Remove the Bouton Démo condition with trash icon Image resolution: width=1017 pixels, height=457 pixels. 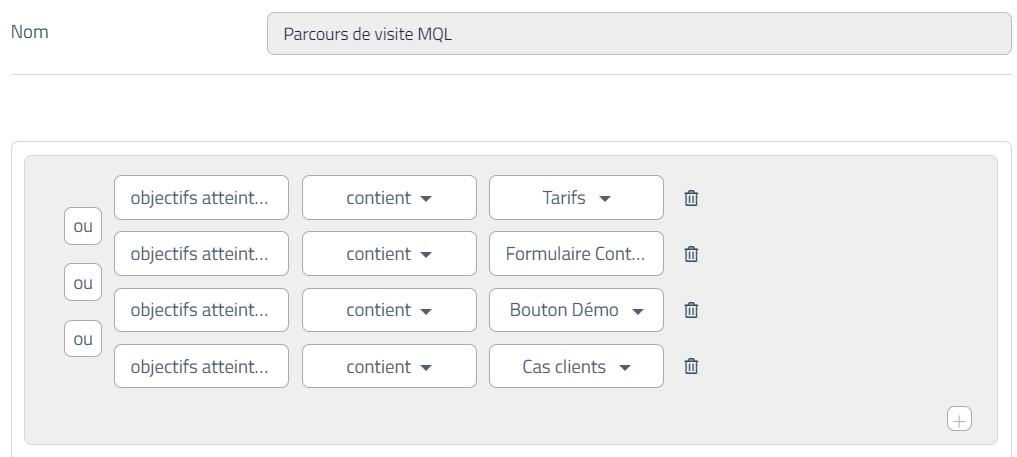click(691, 311)
